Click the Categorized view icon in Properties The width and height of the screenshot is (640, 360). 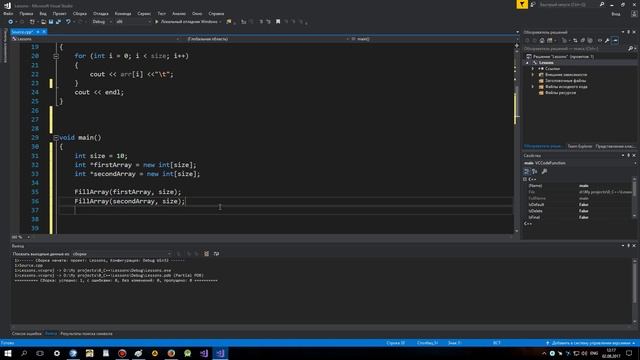[527, 171]
